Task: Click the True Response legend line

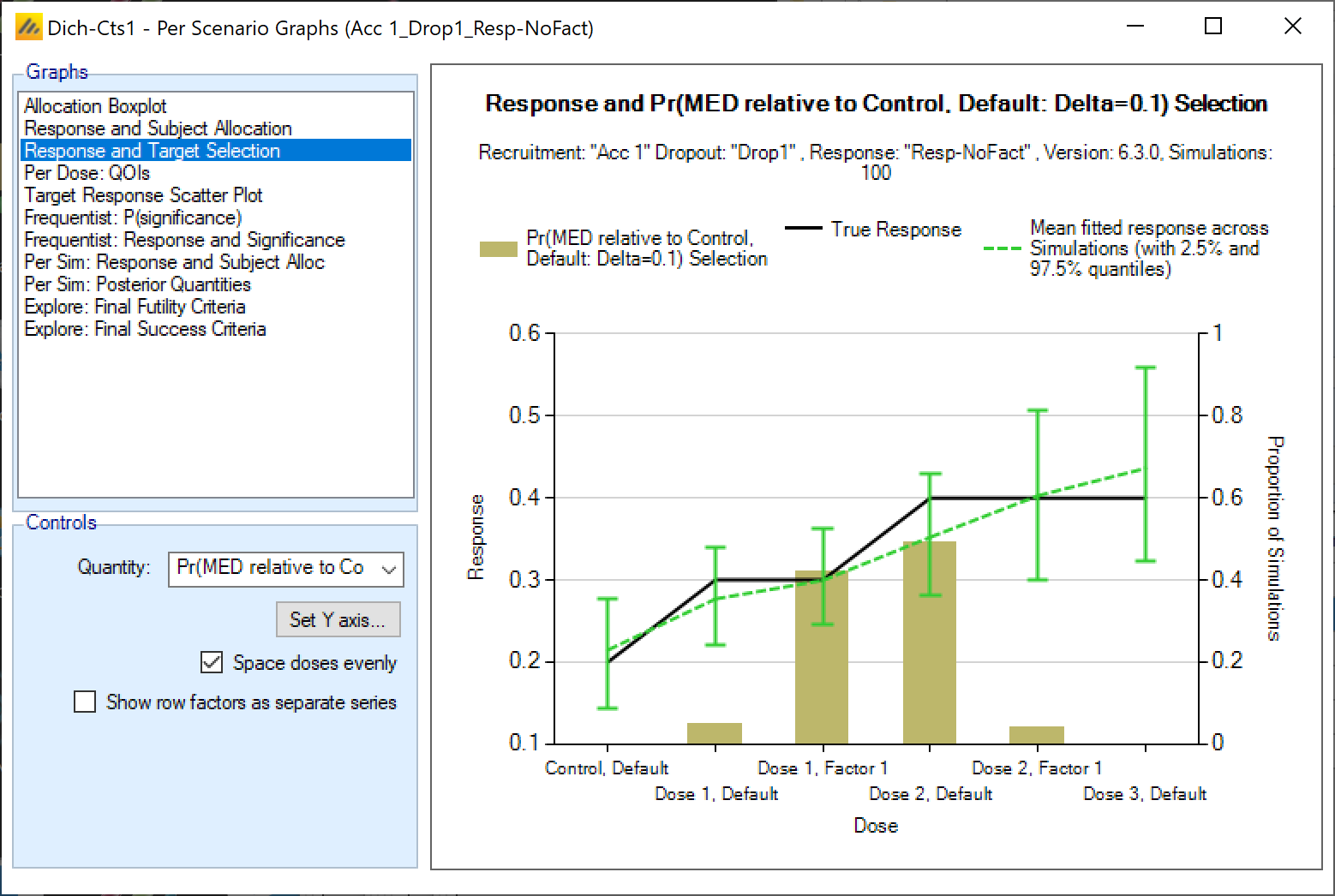Action: (x=805, y=230)
